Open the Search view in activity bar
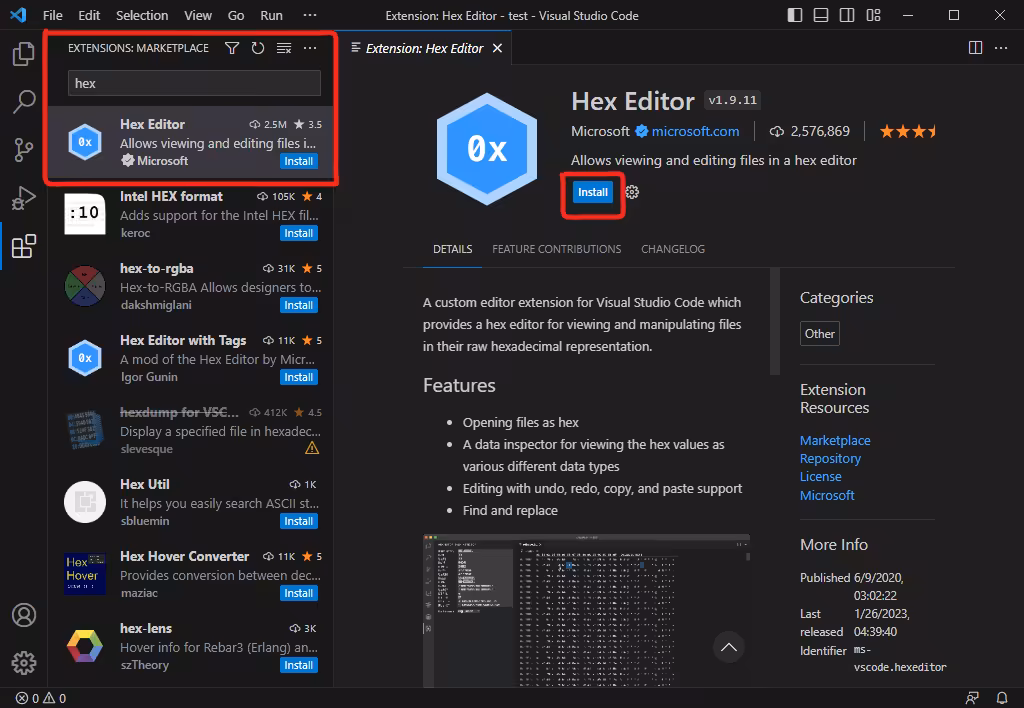Image resolution: width=1024 pixels, height=708 pixels. click(24, 102)
